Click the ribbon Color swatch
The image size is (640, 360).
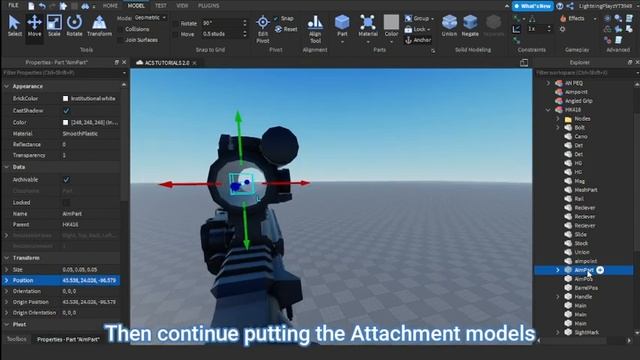tap(391, 22)
